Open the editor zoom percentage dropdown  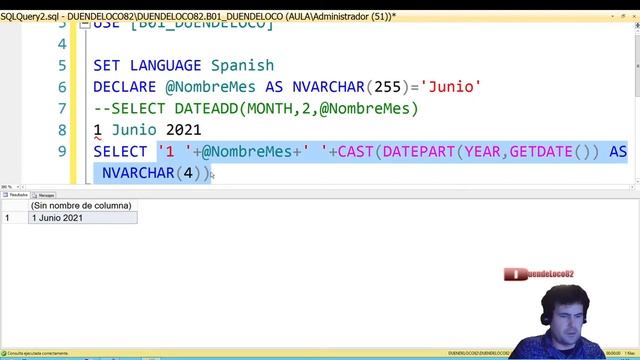[18, 187]
